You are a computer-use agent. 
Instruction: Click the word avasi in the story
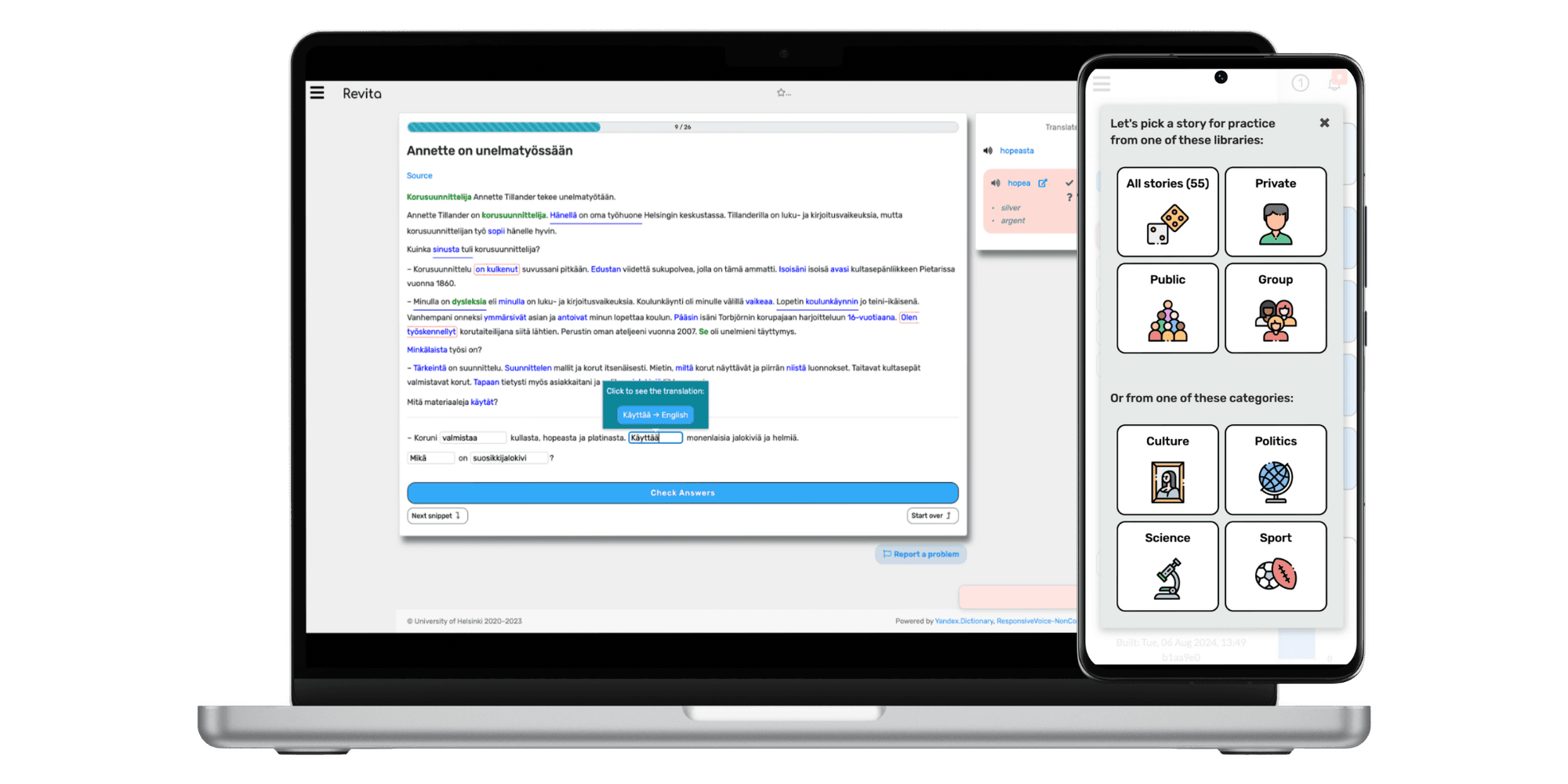(x=839, y=269)
